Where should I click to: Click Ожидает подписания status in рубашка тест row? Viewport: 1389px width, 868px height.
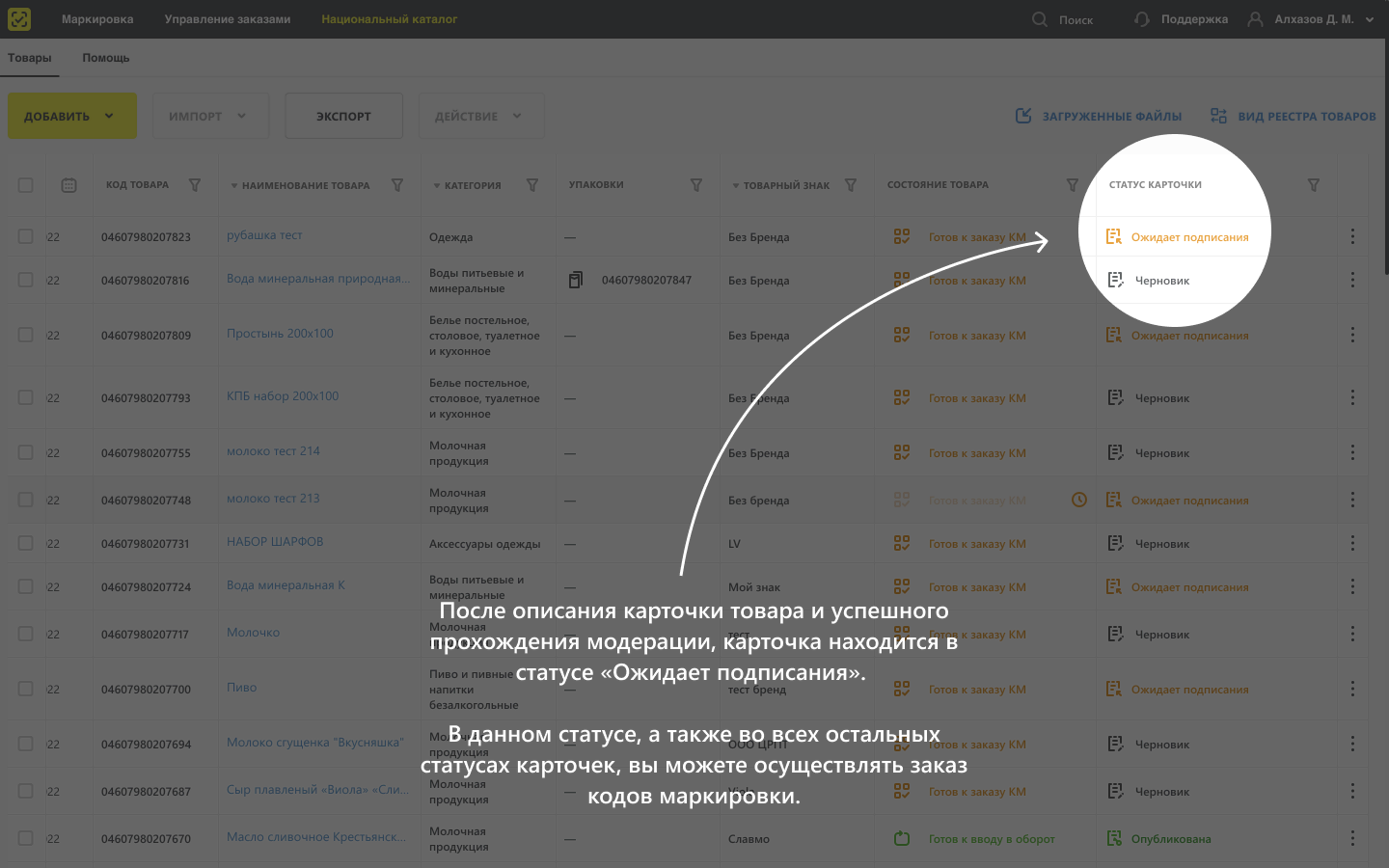[x=1189, y=237]
